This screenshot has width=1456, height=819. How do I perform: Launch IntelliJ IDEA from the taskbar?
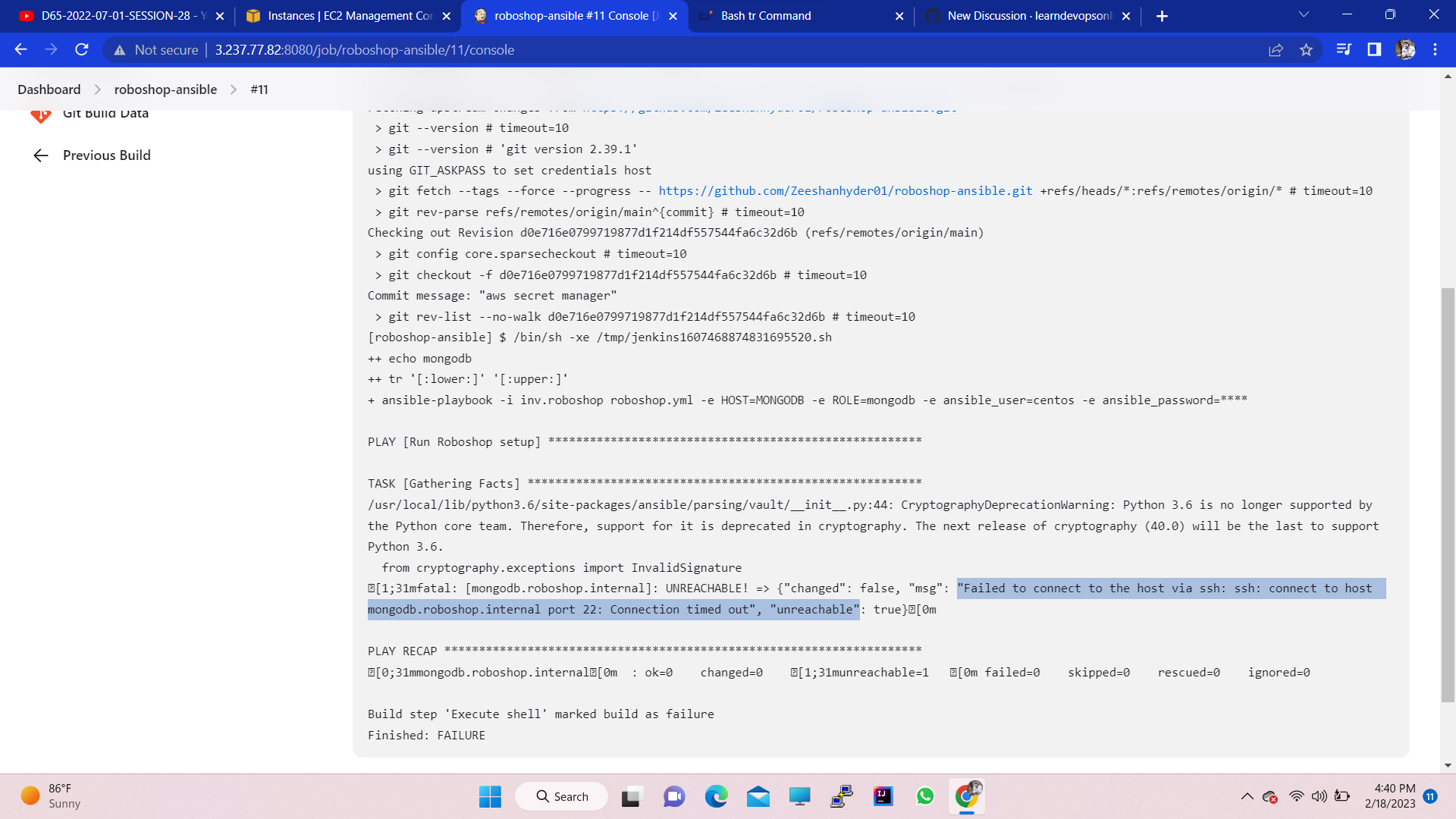(x=882, y=796)
